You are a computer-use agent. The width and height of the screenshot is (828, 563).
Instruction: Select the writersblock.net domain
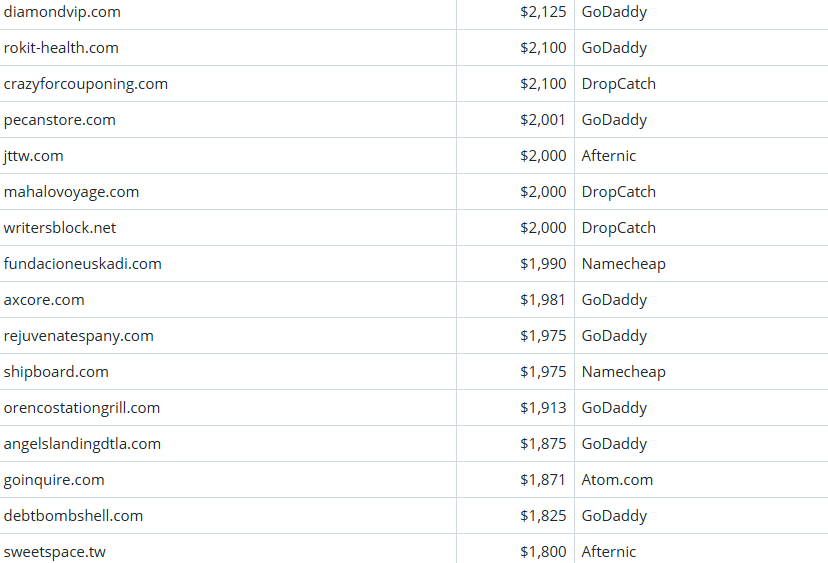[60, 228]
